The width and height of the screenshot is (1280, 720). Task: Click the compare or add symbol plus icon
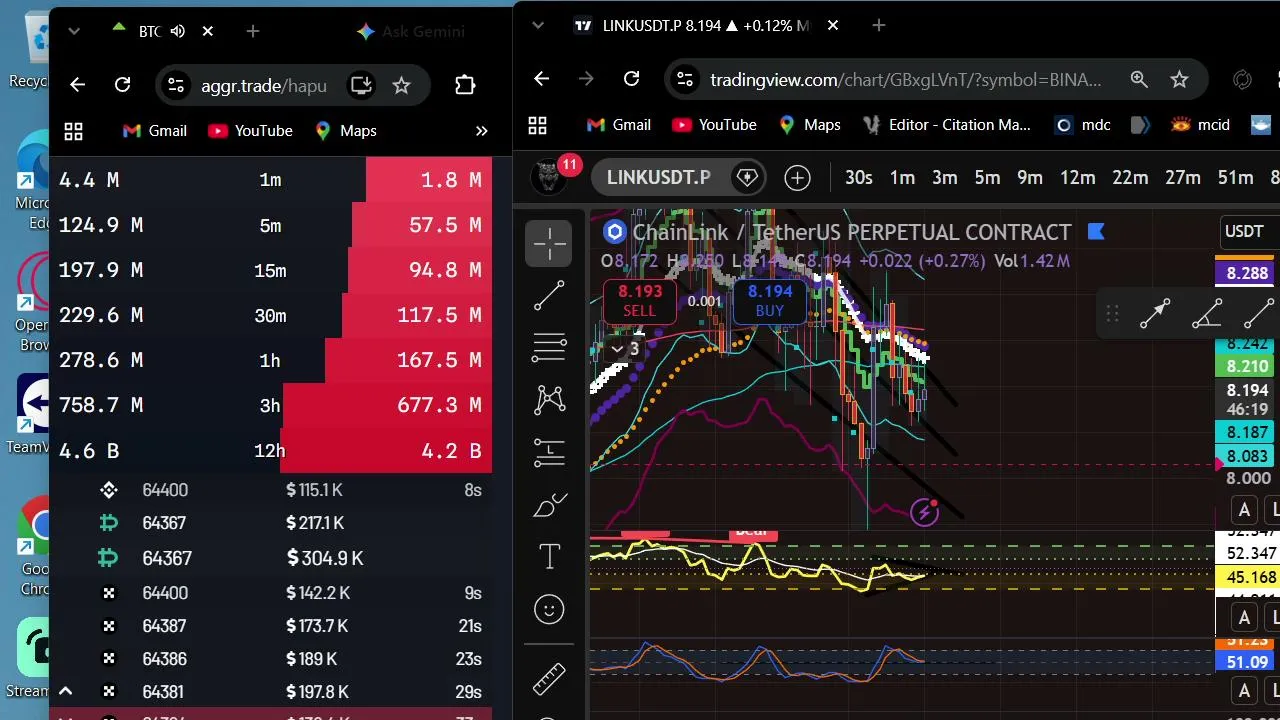797,178
